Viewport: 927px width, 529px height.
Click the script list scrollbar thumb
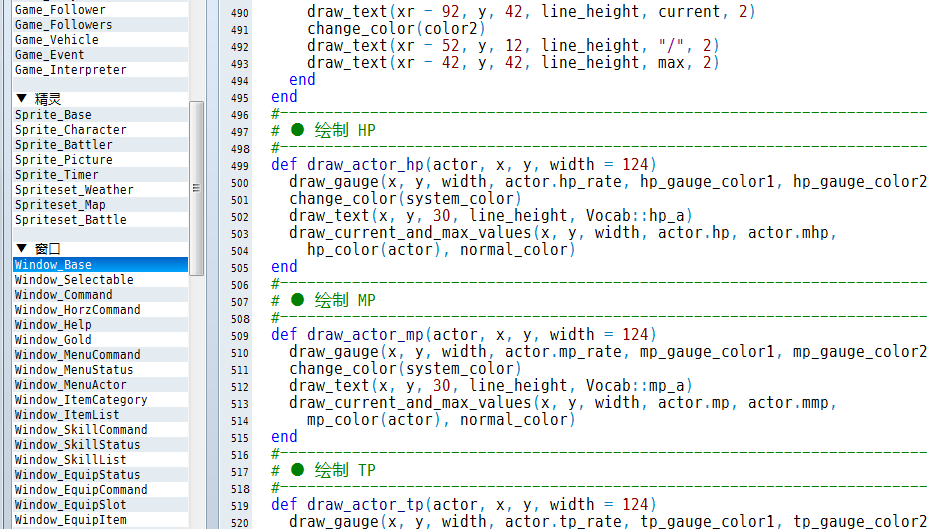point(196,188)
